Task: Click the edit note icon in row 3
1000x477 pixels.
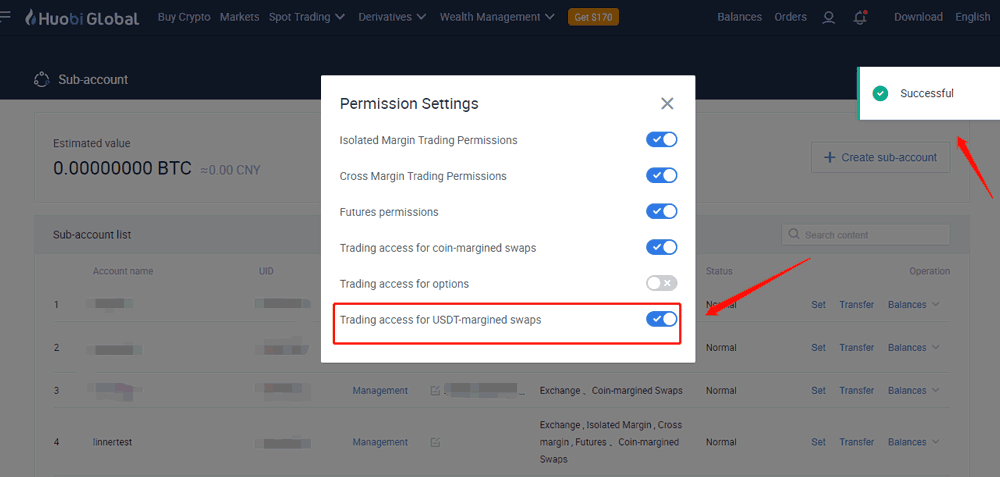Action: pos(435,390)
